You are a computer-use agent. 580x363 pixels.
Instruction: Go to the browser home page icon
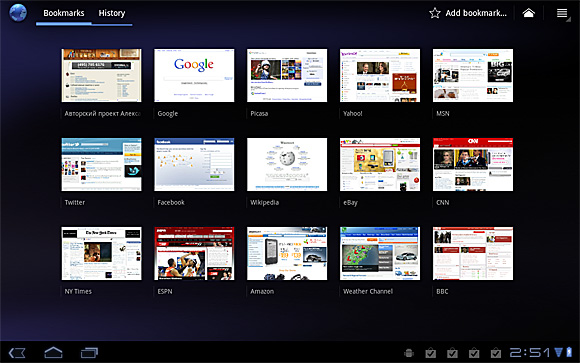coord(529,13)
